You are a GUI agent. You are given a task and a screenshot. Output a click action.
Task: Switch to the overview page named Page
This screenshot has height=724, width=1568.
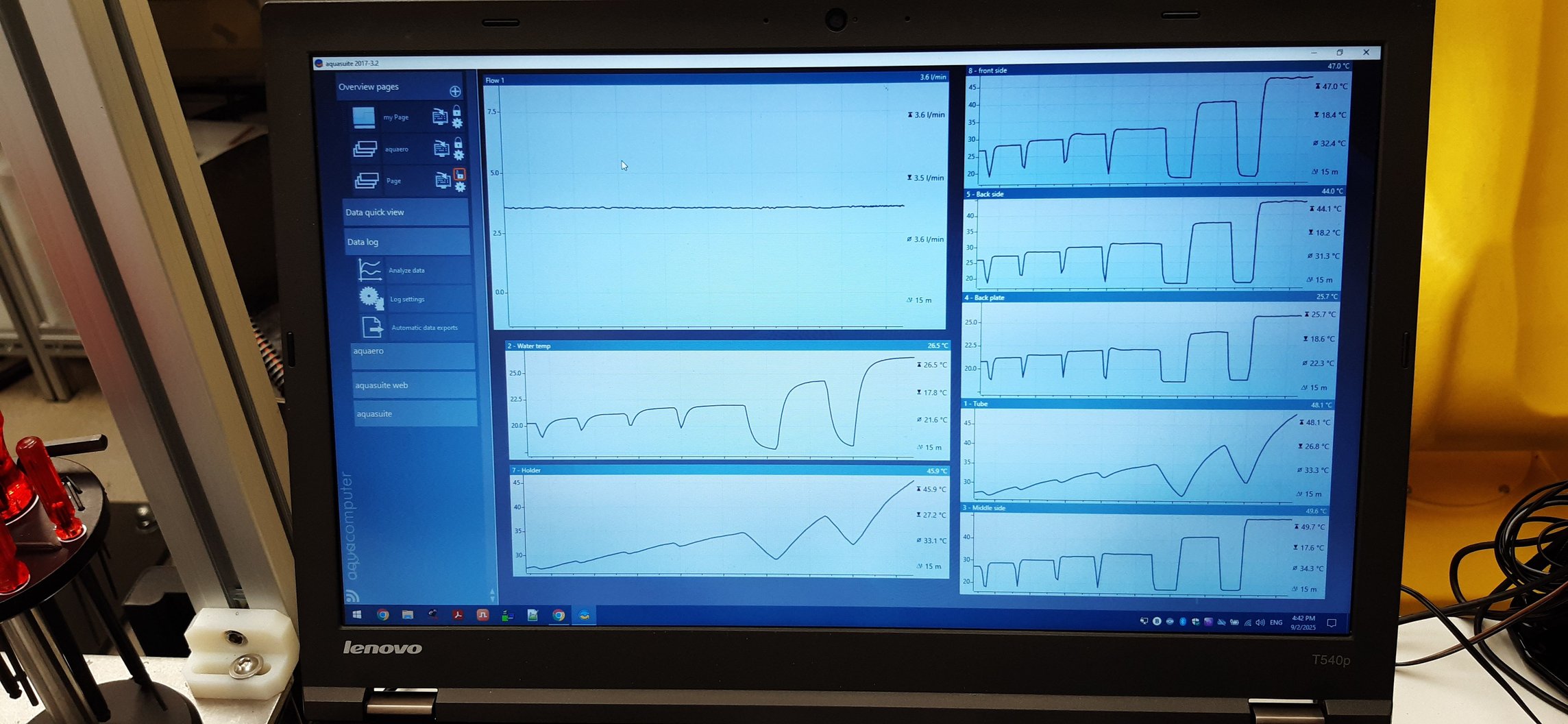(x=393, y=181)
